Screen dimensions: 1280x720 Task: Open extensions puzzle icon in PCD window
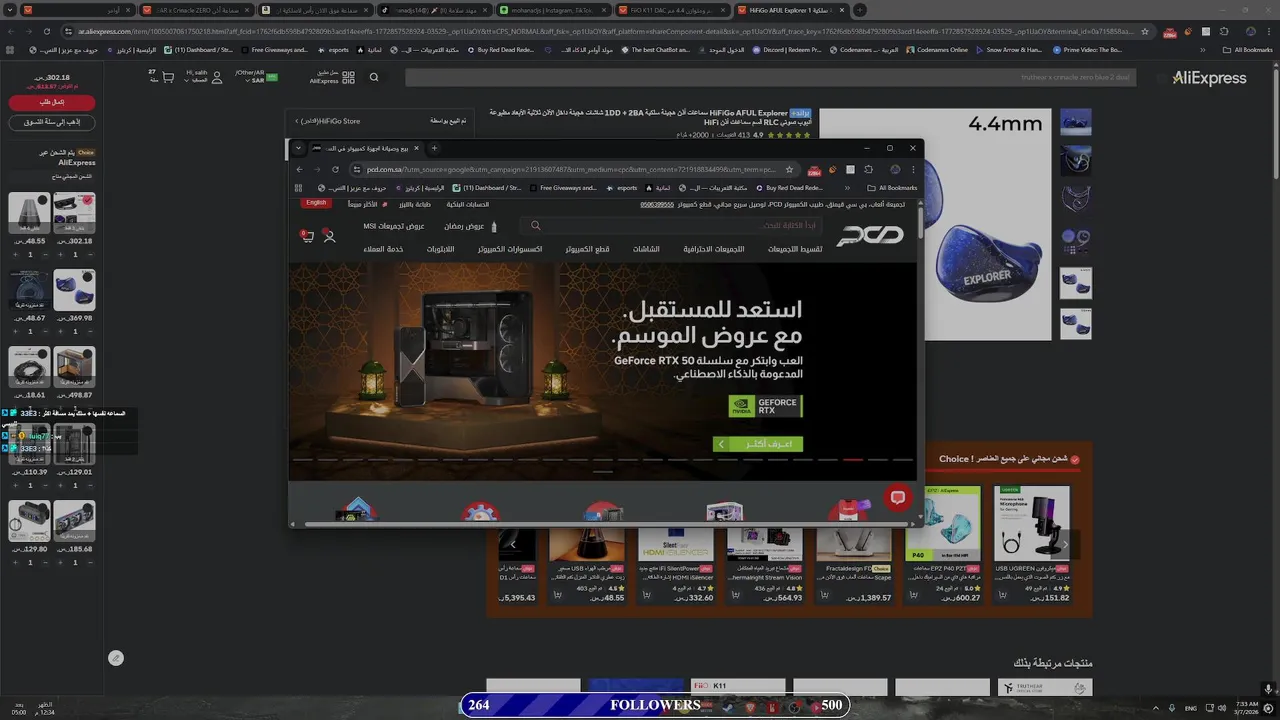(x=868, y=169)
